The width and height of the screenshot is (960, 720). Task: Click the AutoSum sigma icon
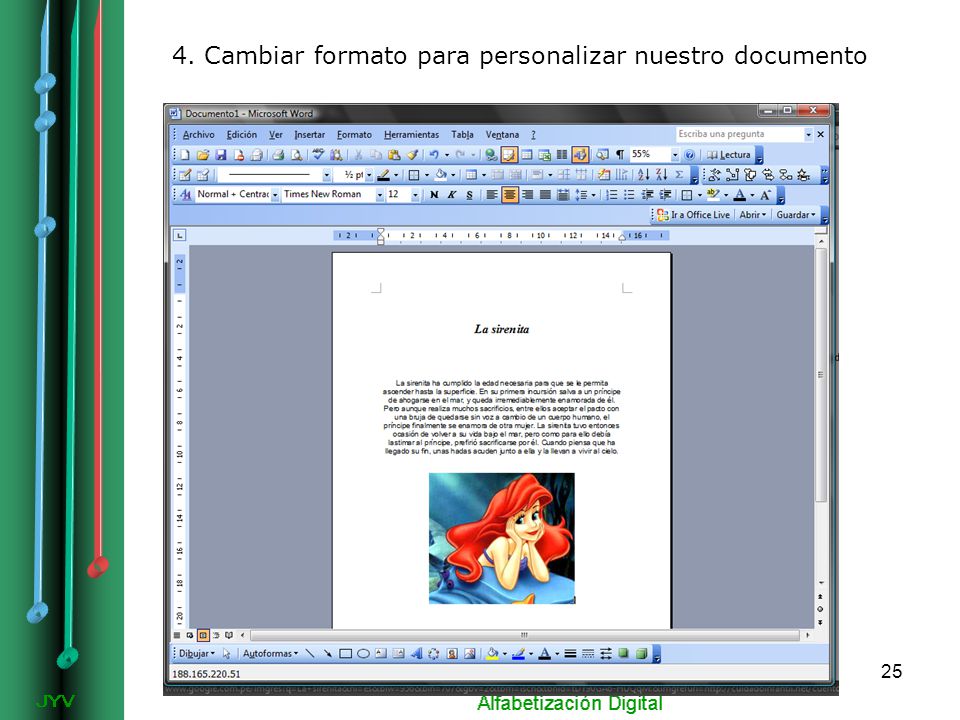pos(679,175)
